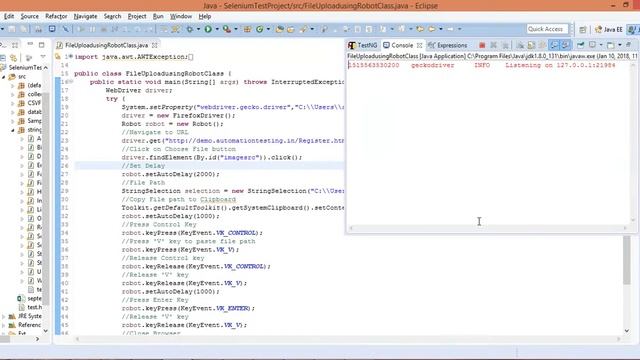Open the Source menu
The height and width of the screenshot is (360, 640).
[x=29, y=16]
